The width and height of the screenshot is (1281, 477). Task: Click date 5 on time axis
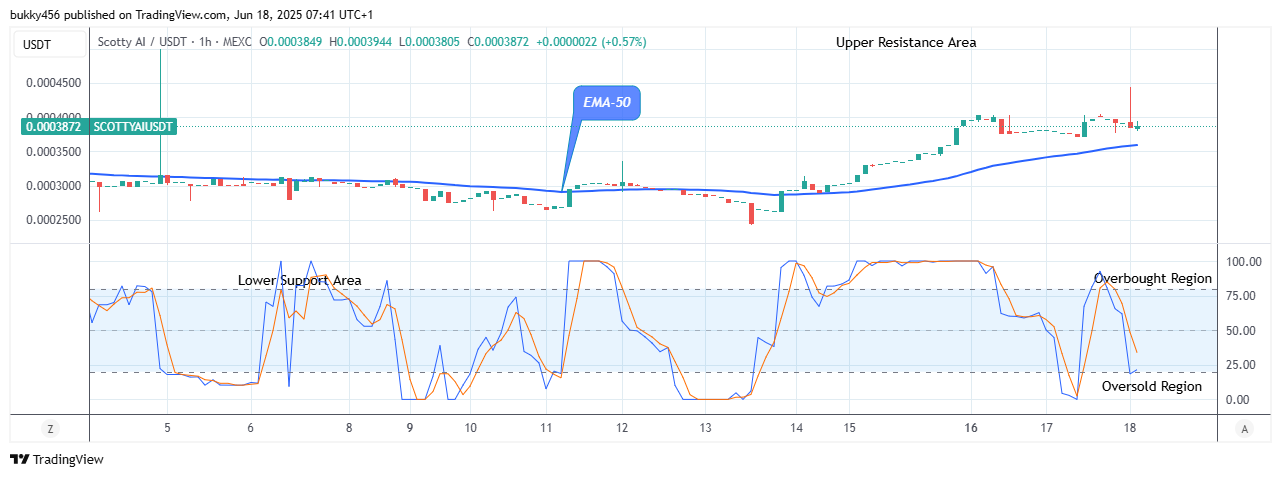point(167,428)
